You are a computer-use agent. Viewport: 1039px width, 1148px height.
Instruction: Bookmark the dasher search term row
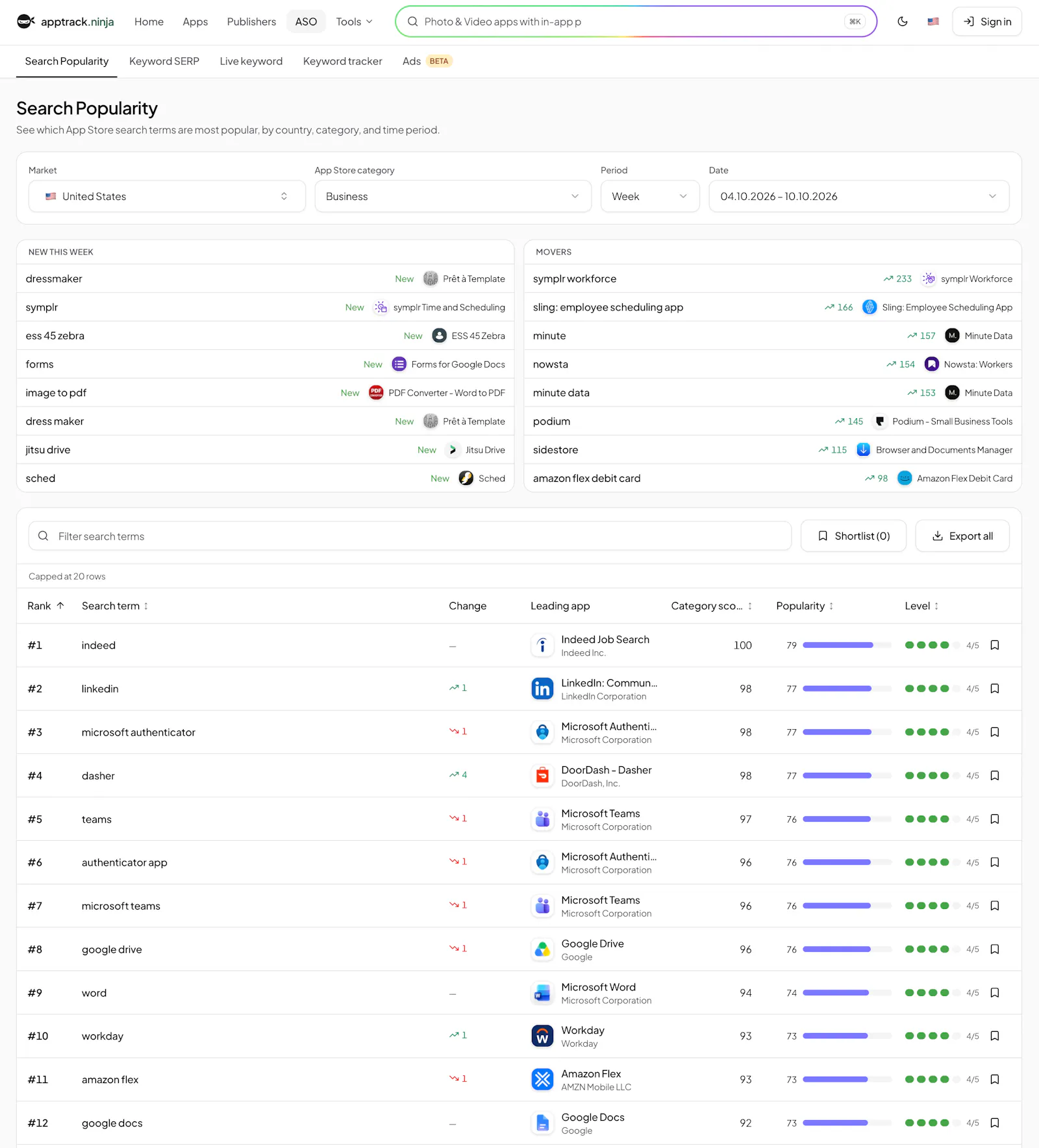[x=994, y=775]
